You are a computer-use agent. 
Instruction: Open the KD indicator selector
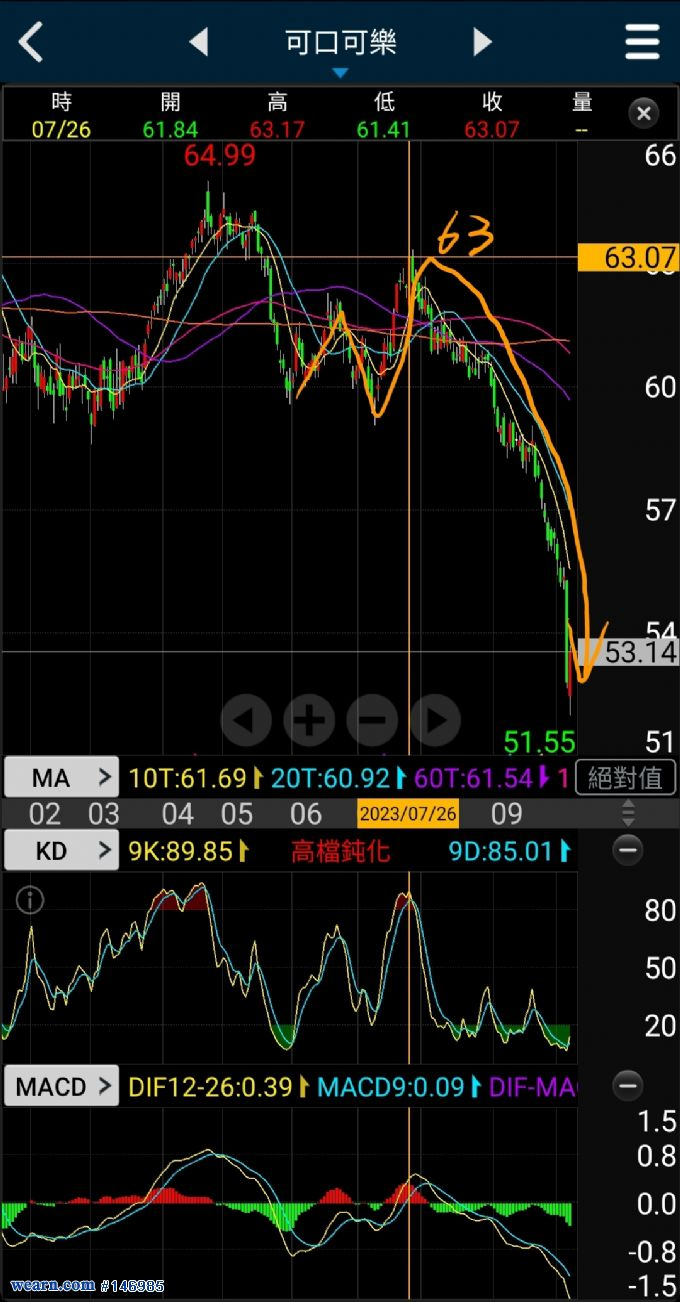click(62, 851)
